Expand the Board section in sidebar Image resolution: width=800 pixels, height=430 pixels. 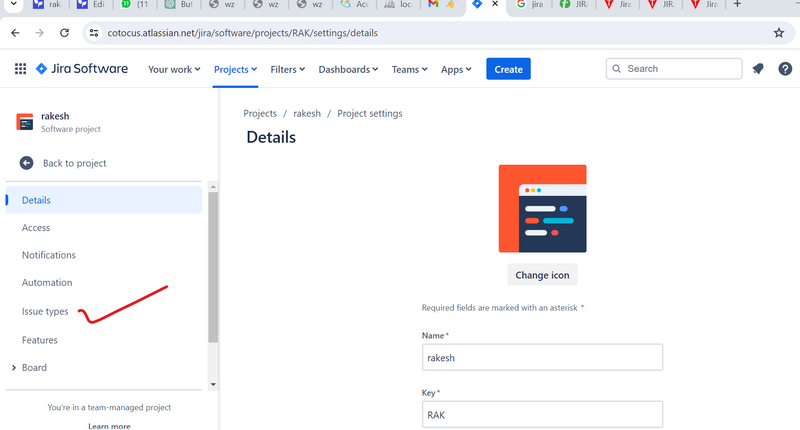pyautogui.click(x=13, y=368)
